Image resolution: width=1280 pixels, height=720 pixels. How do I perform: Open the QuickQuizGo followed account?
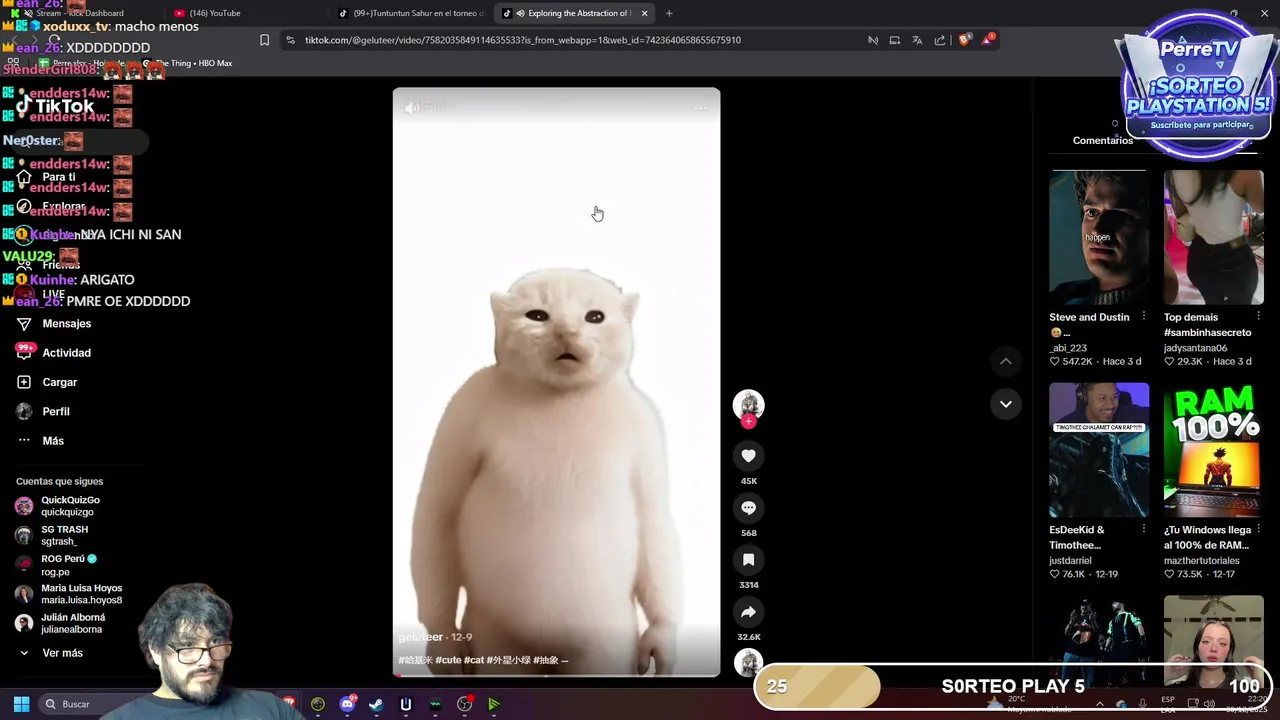pyautogui.click(x=70, y=506)
